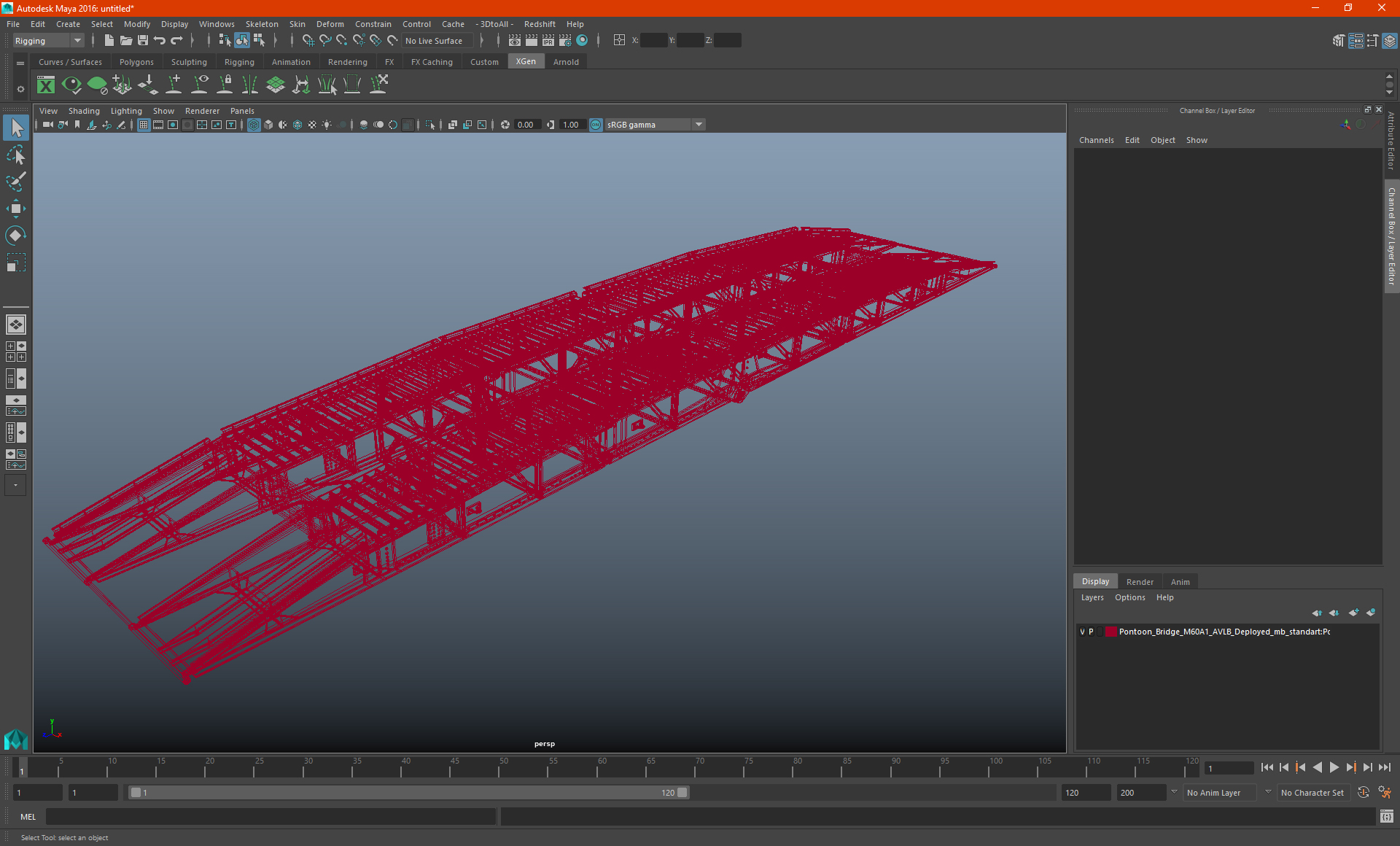Image resolution: width=1400 pixels, height=846 pixels.
Task: Activate the Move tool
Action: pyautogui.click(x=16, y=209)
